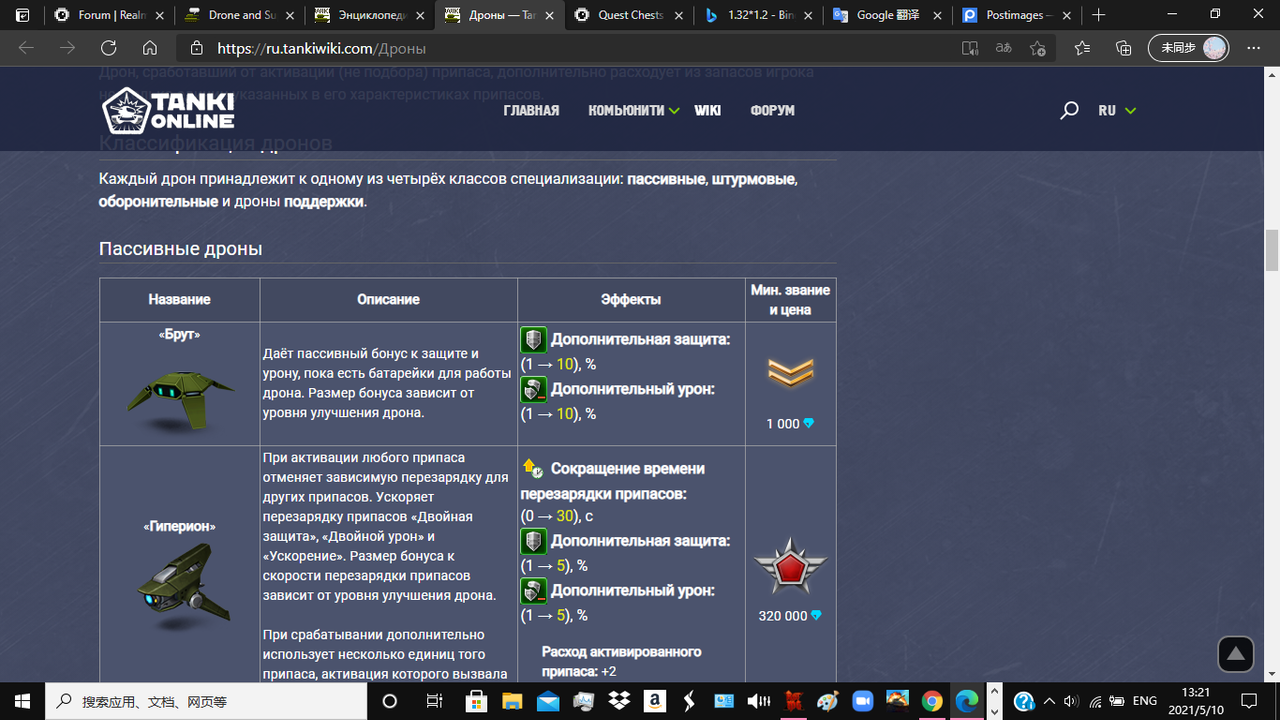Open Google Chrome from the taskbar
Viewport: 1280px width, 720px height.
tap(932, 701)
